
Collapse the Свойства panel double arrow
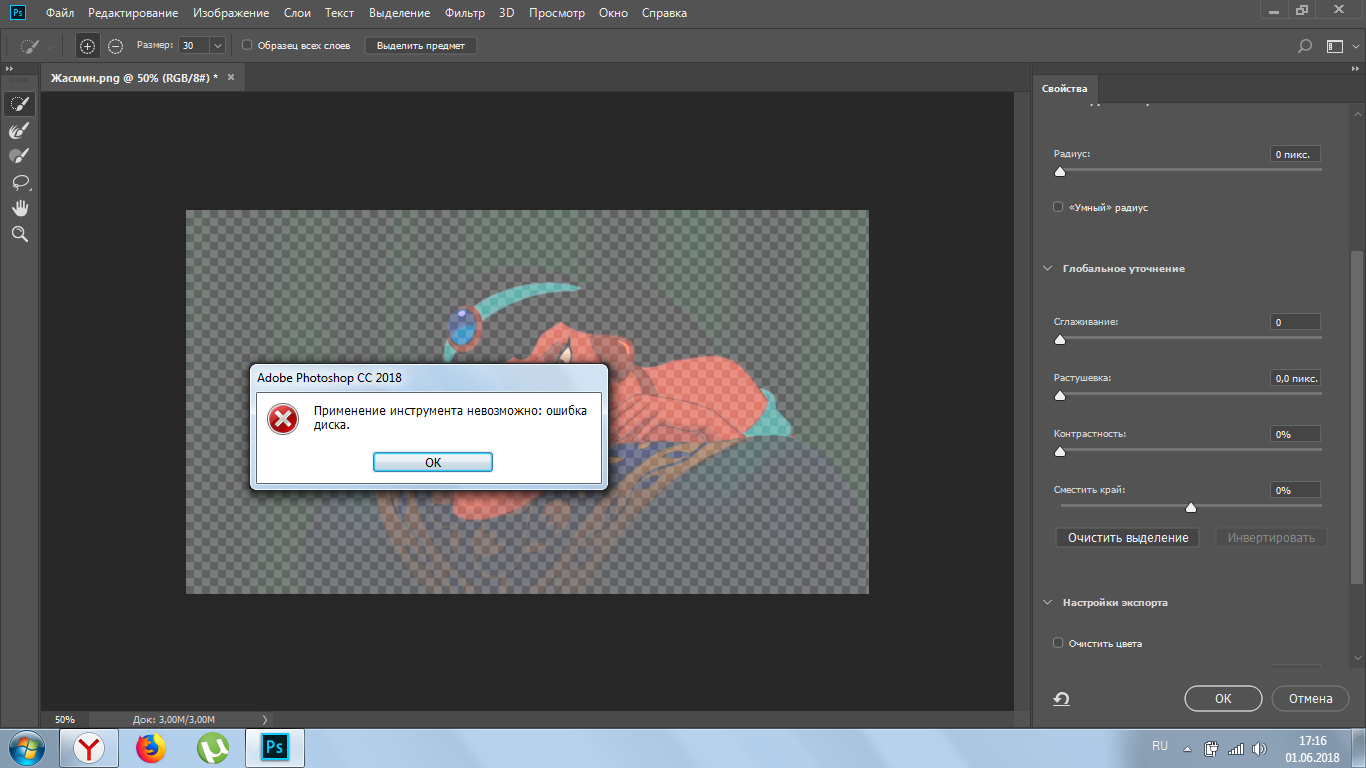click(1353, 68)
